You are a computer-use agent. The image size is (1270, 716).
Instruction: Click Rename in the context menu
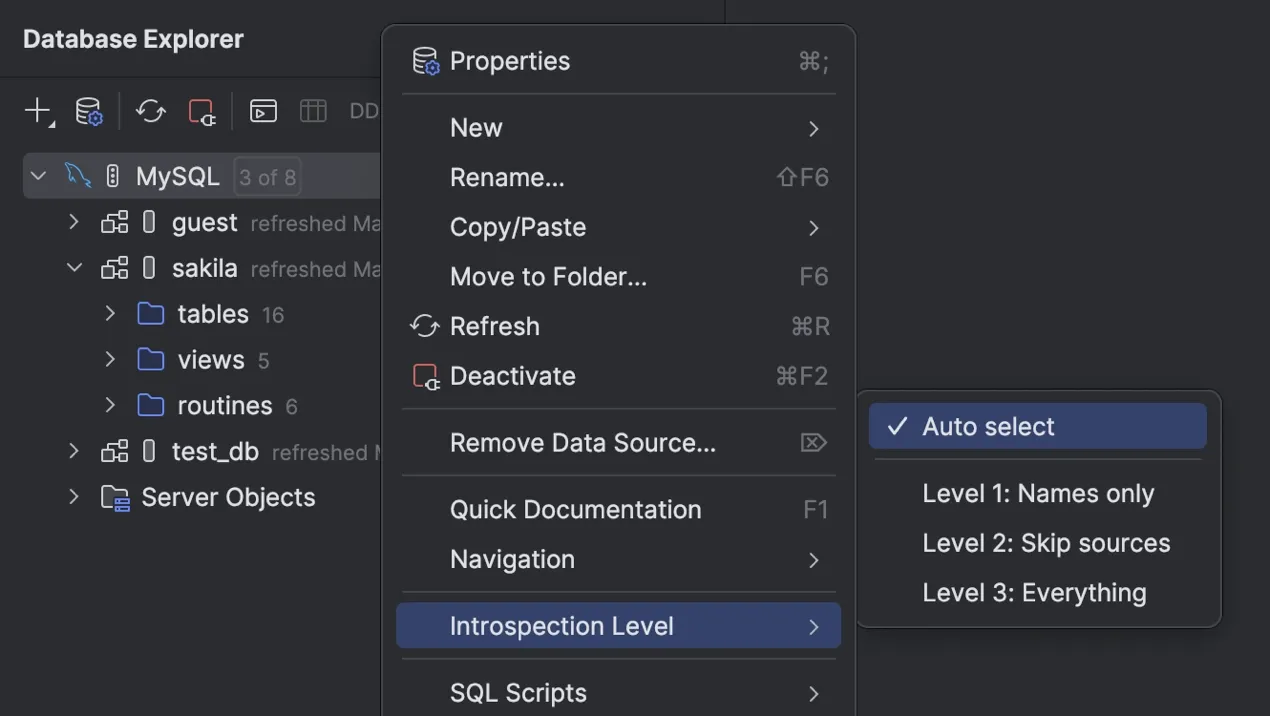[507, 178]
